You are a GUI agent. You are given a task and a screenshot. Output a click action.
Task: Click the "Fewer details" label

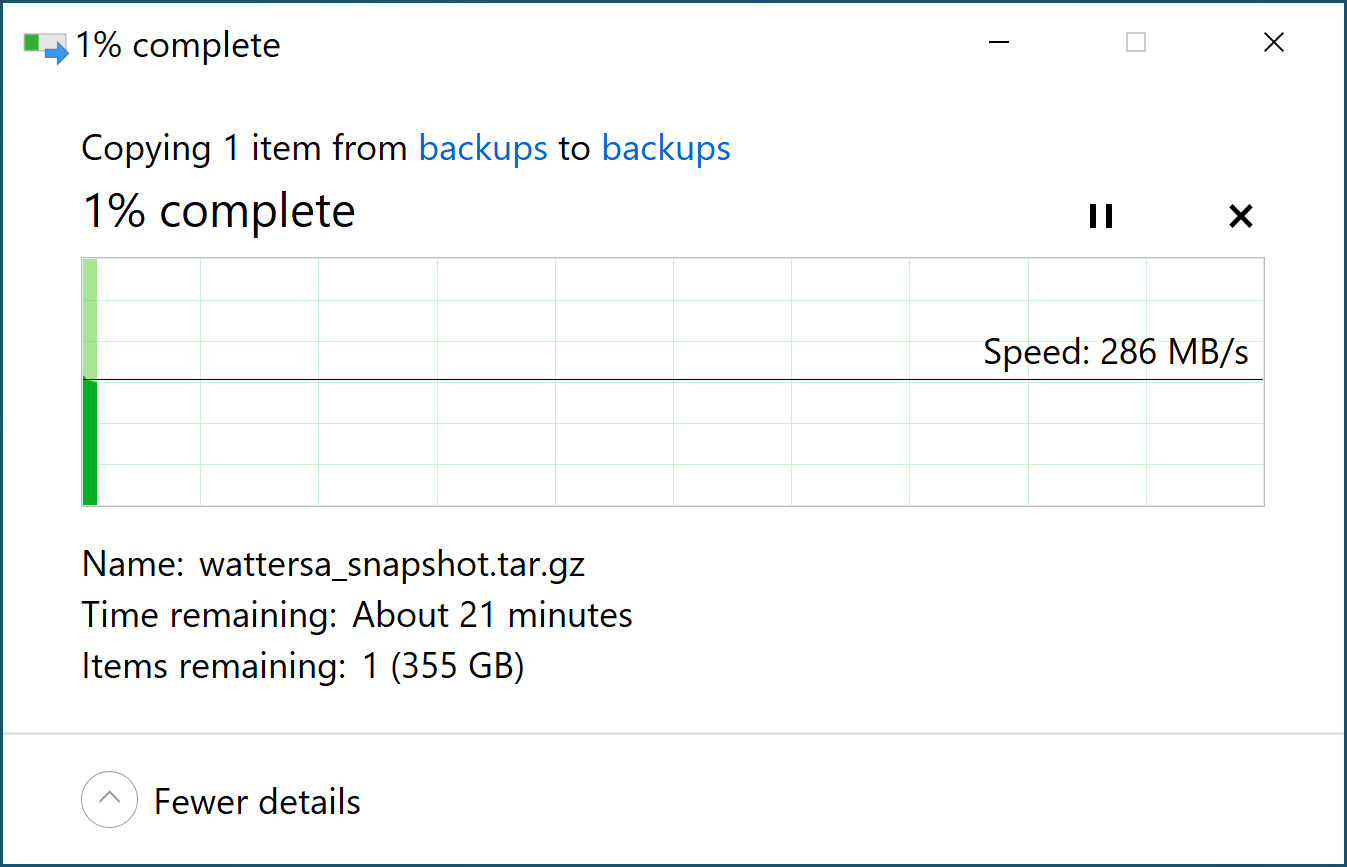click(x=257, y=802)
